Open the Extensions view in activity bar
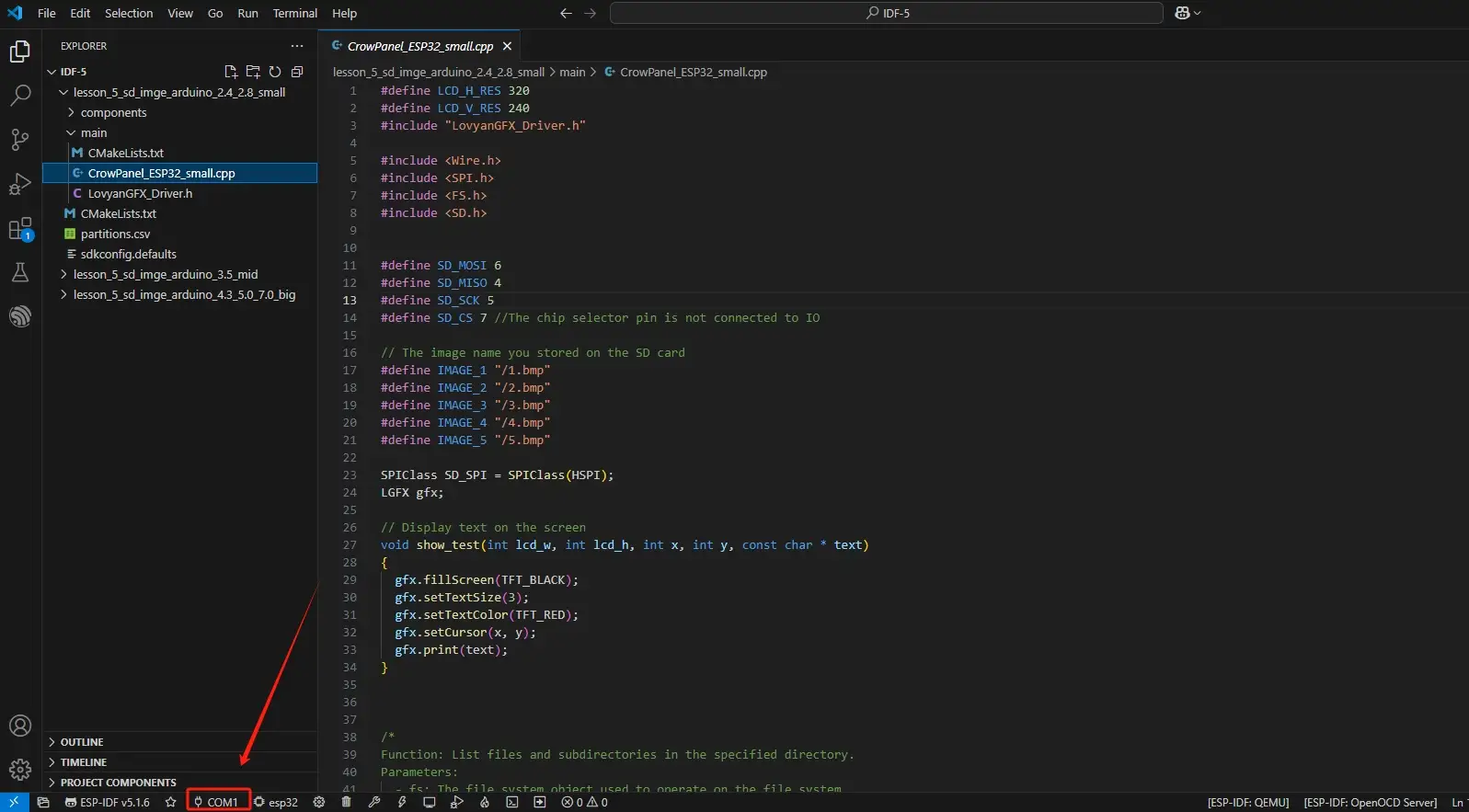 (19, 229)
